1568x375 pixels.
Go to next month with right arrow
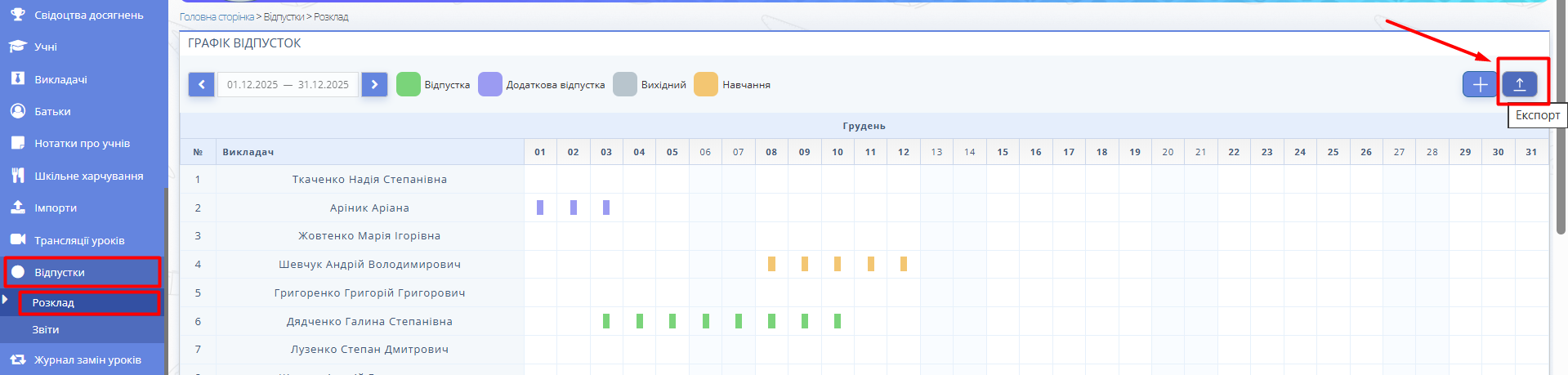[374, 84]
